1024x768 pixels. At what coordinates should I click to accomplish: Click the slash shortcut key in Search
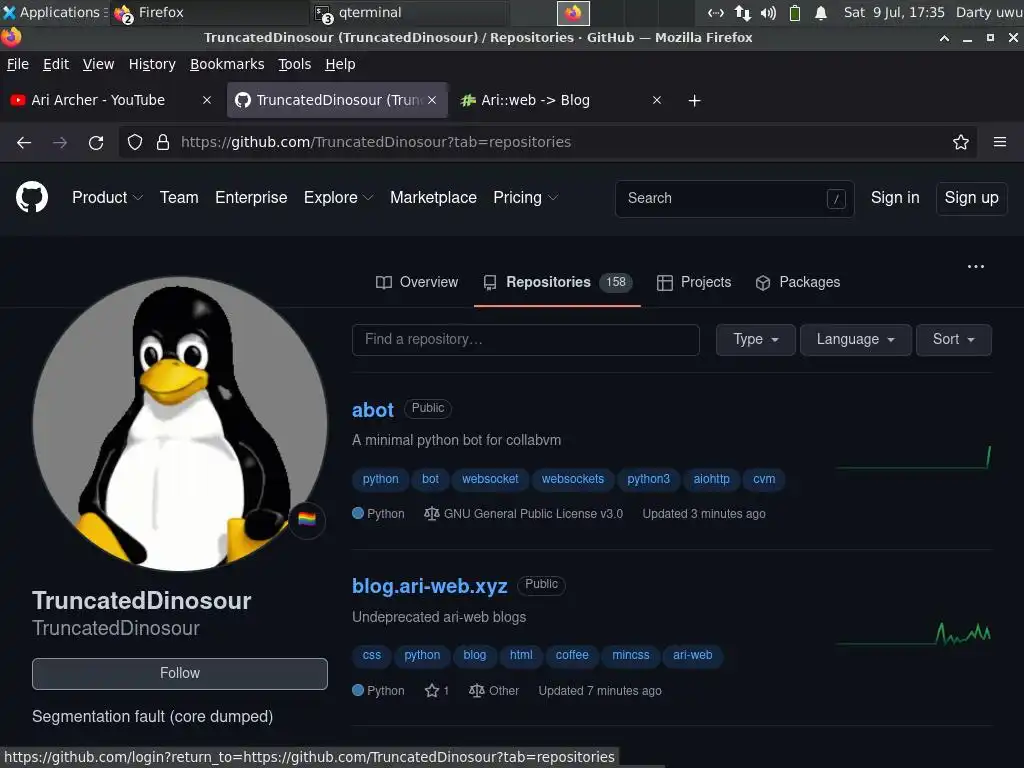point(836,199)
